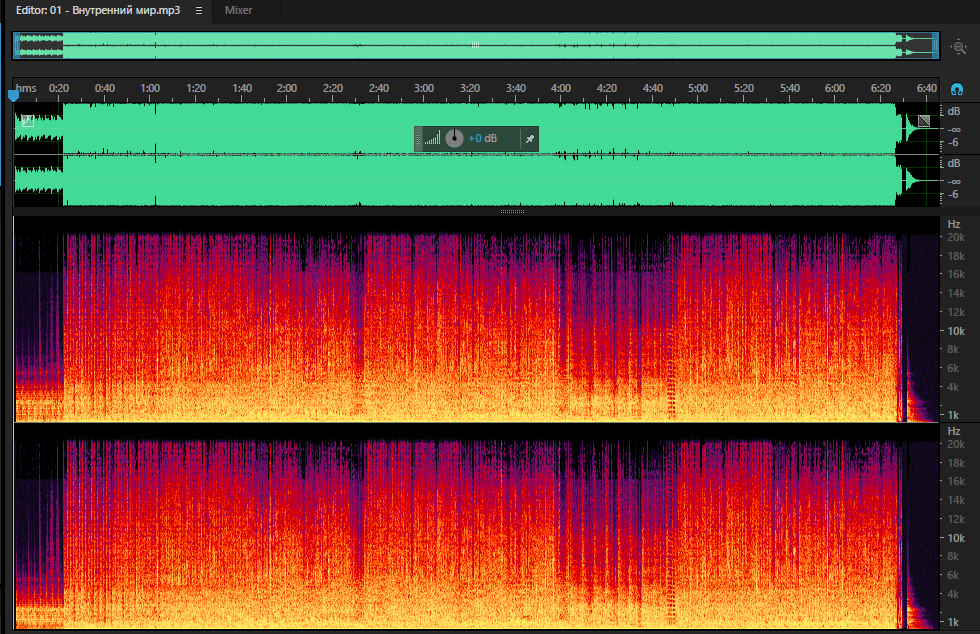Click the 5:20 mark on the timeline
Image resolution: width=980 pixels, height=634 pixels.
click(744, 88)
